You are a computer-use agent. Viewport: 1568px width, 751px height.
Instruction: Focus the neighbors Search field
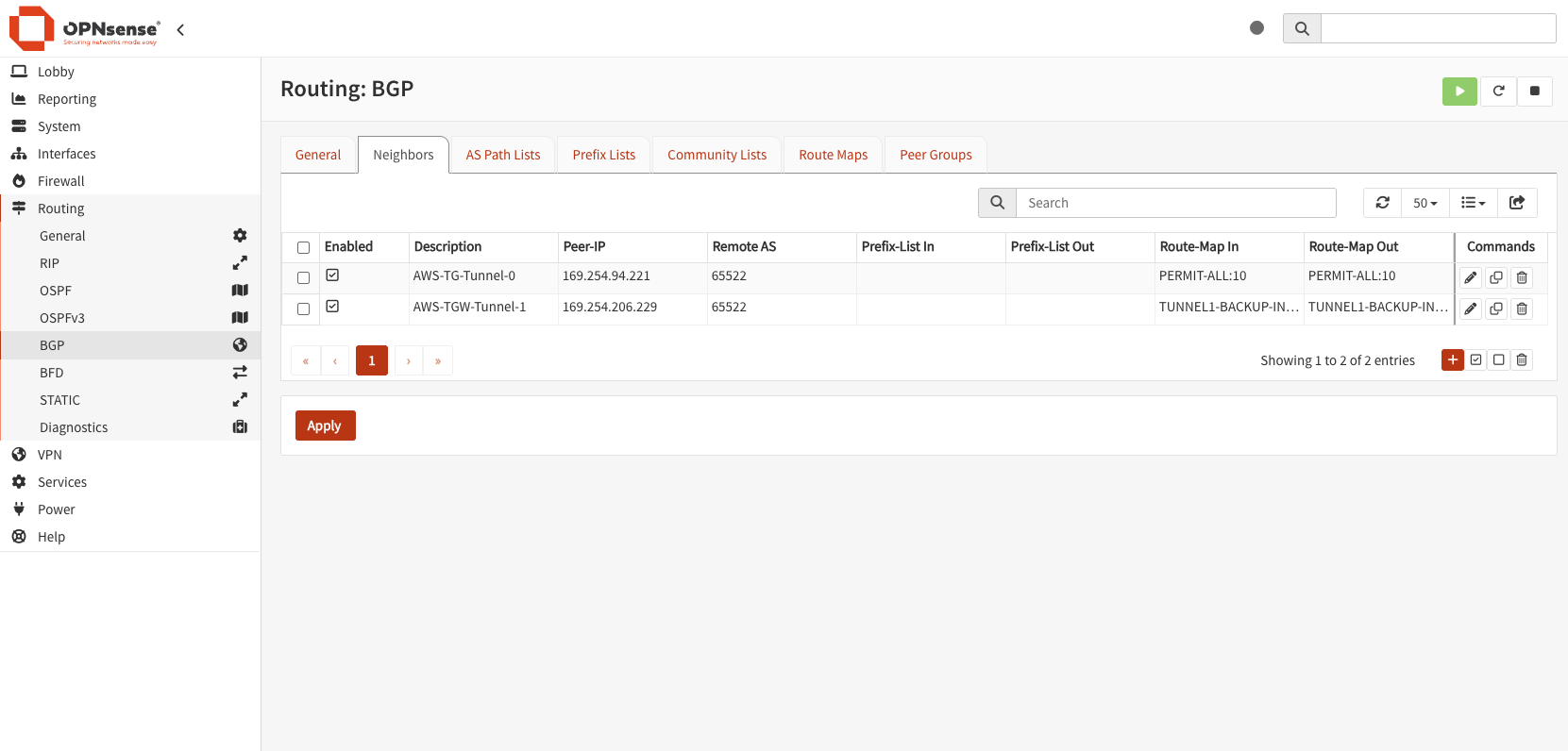click(x=1176, y=203)
